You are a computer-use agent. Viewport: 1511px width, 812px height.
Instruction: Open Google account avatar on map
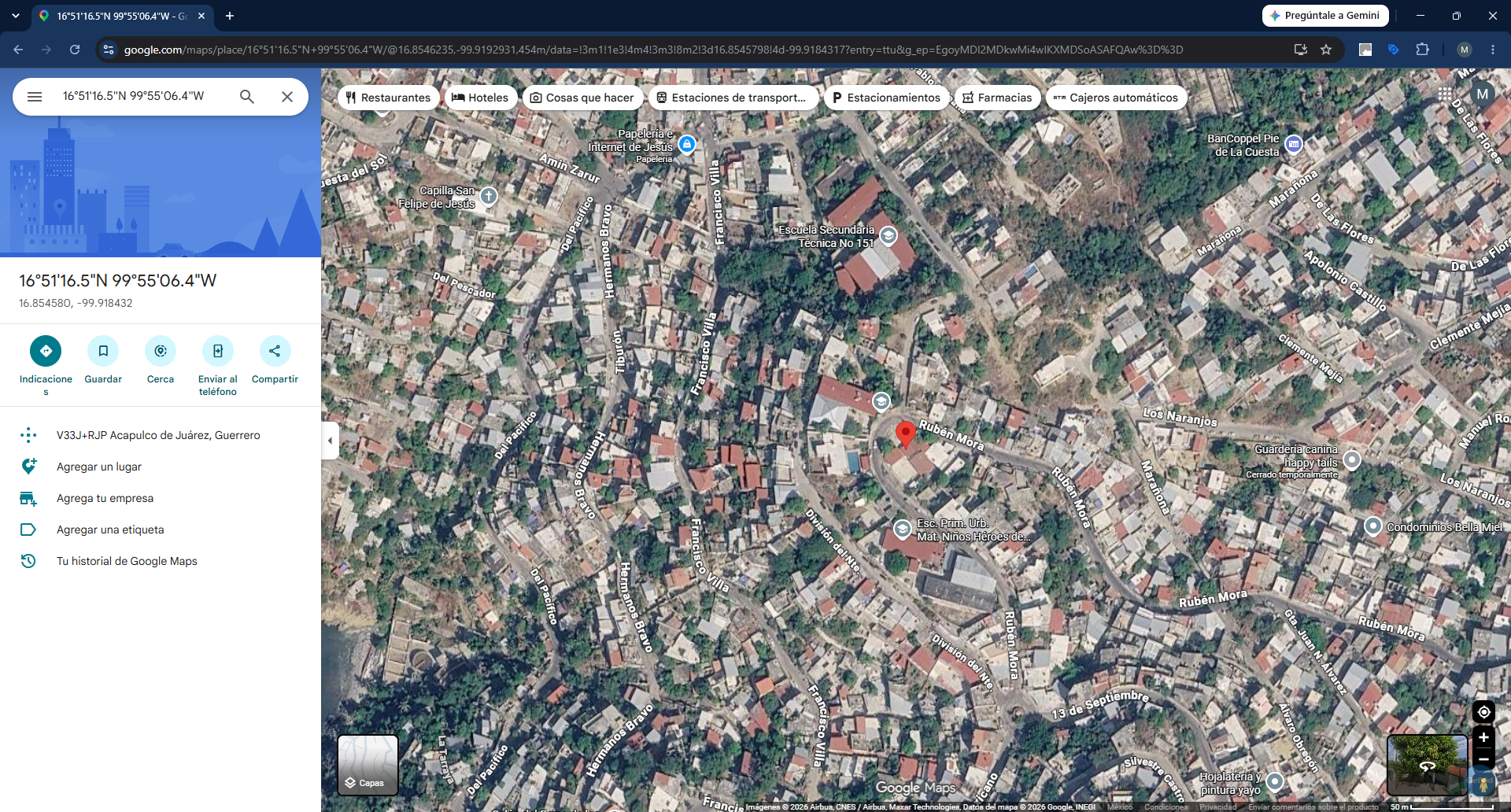1483,94
